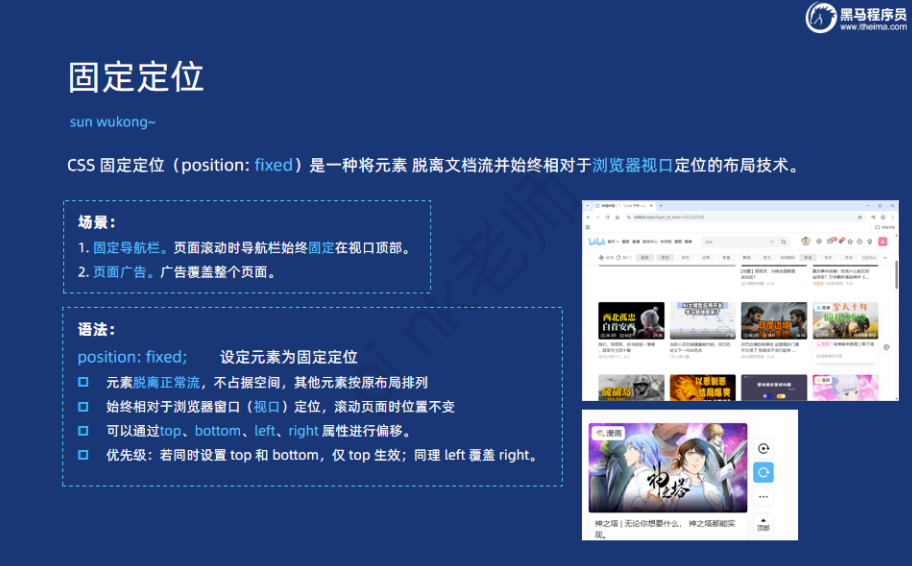Click the bilibili search magnifier icon
The width and height of the screenshot is (912, 566).
click(783, 241)
